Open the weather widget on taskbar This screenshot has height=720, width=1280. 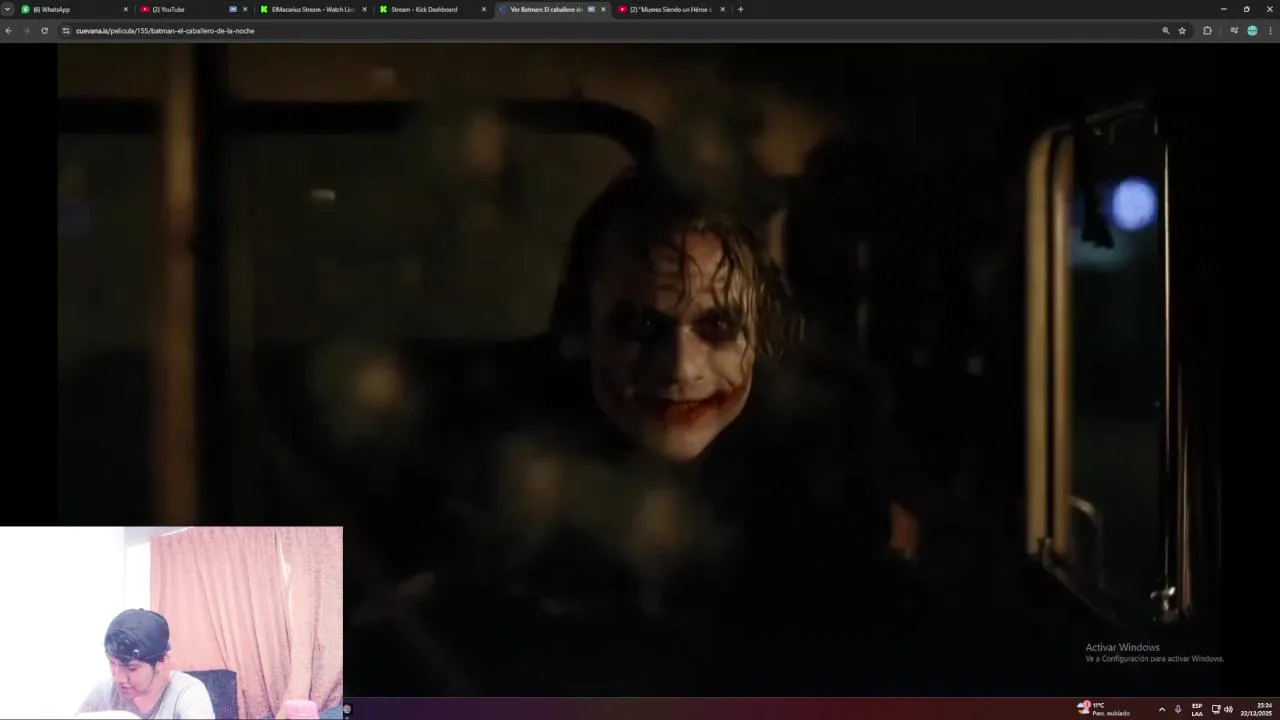pos(1104,709)
